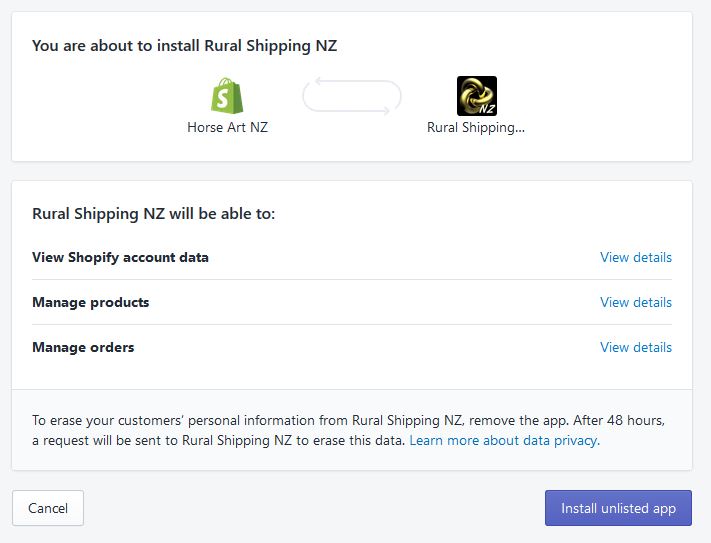711x543 pixels.
Task: Click the Install unlisted app button
Action: (618, 508)
